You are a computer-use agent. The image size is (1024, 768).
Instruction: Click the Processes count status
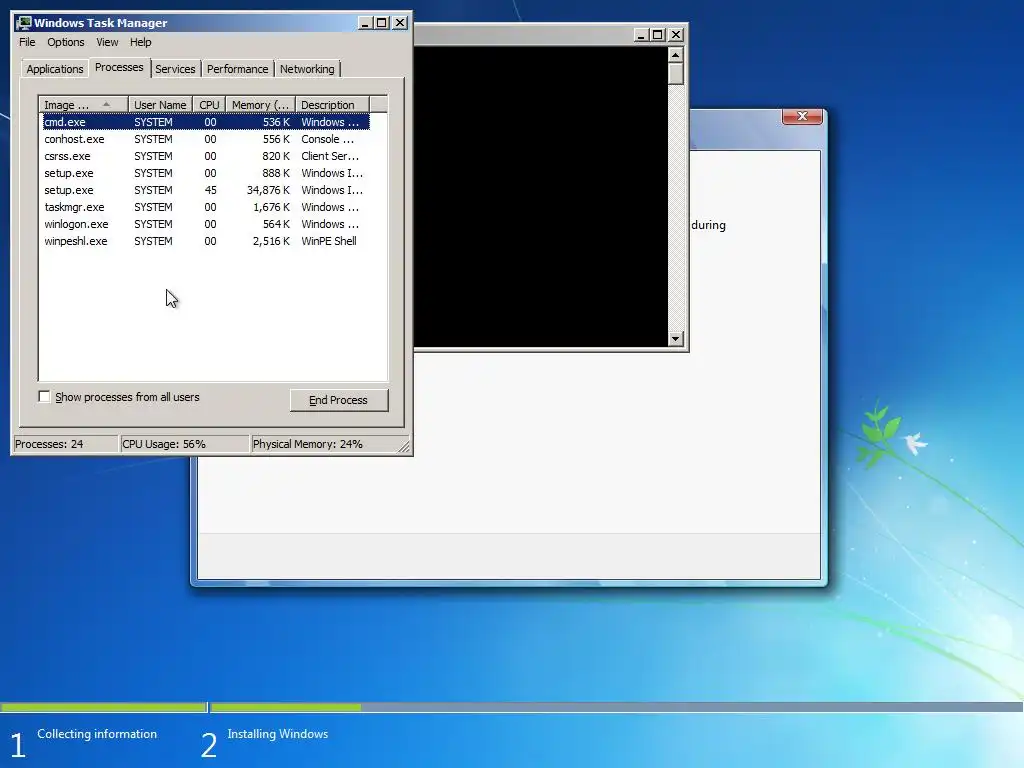49,444
